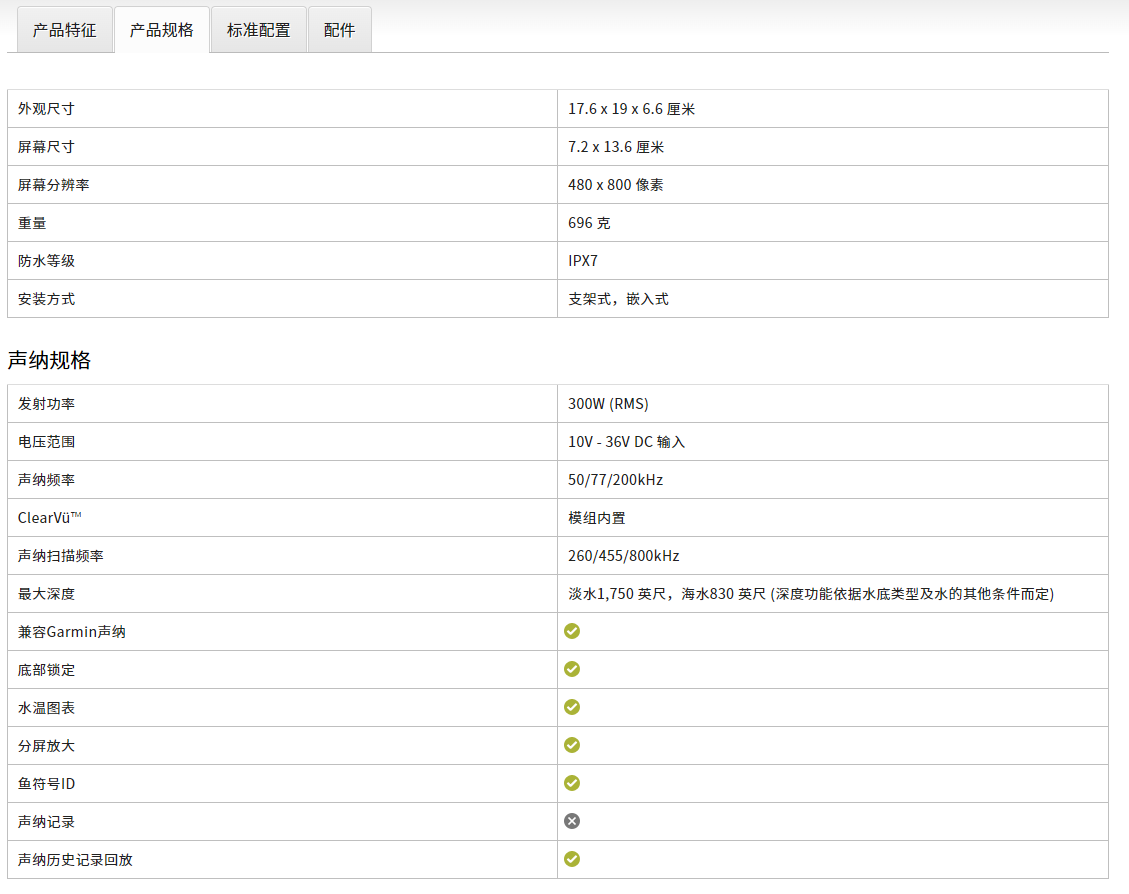1129x894 pixels.
Task: Click check icon for 声纳历史记录回放
Action: coord(572,859)
